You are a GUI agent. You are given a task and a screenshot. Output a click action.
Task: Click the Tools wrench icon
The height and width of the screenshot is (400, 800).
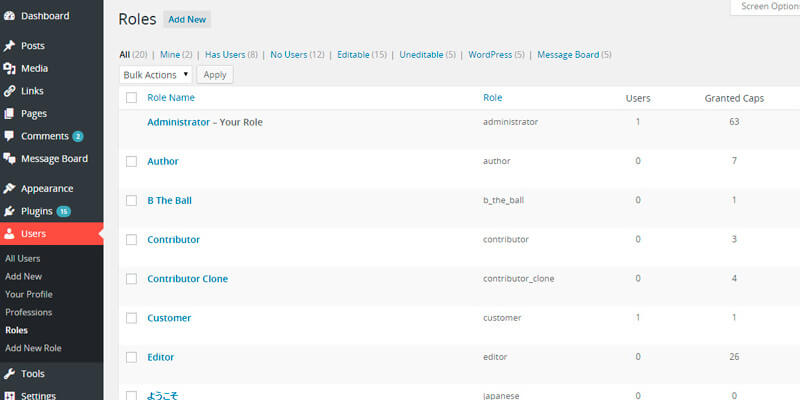point(9,374)
